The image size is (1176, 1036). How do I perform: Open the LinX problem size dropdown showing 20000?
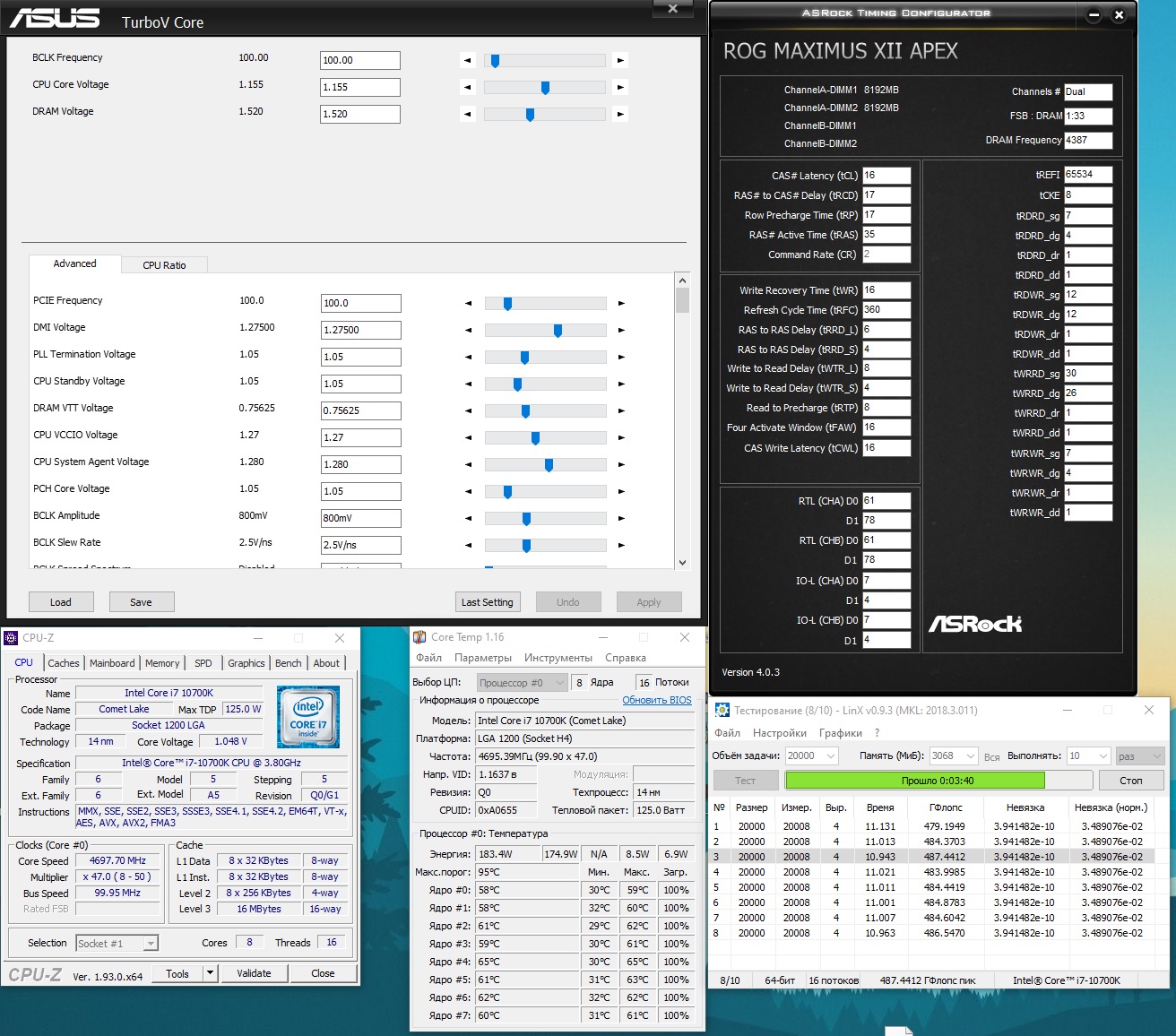click(x=812, y=756)
